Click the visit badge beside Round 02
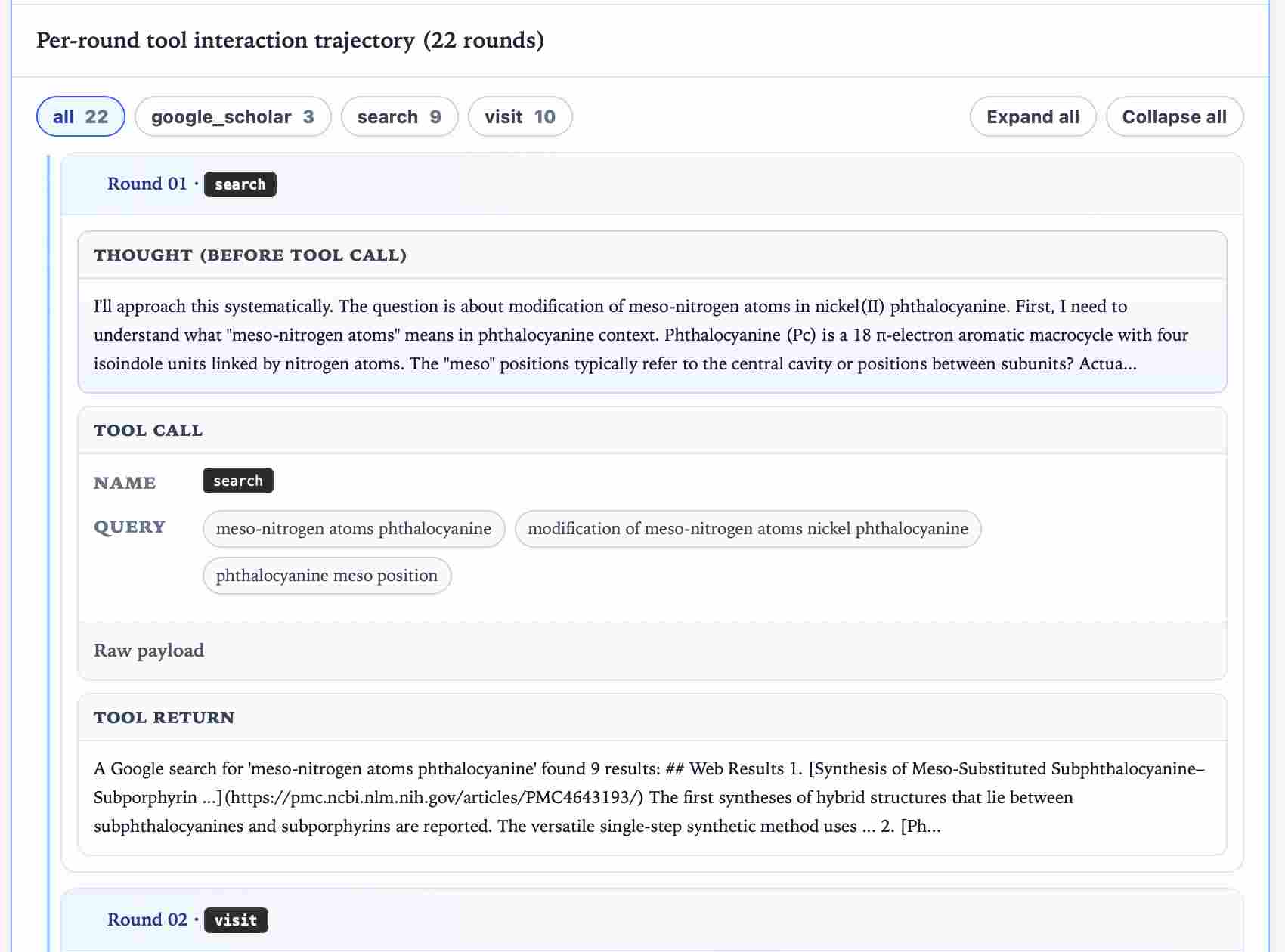 pos(235,920)
